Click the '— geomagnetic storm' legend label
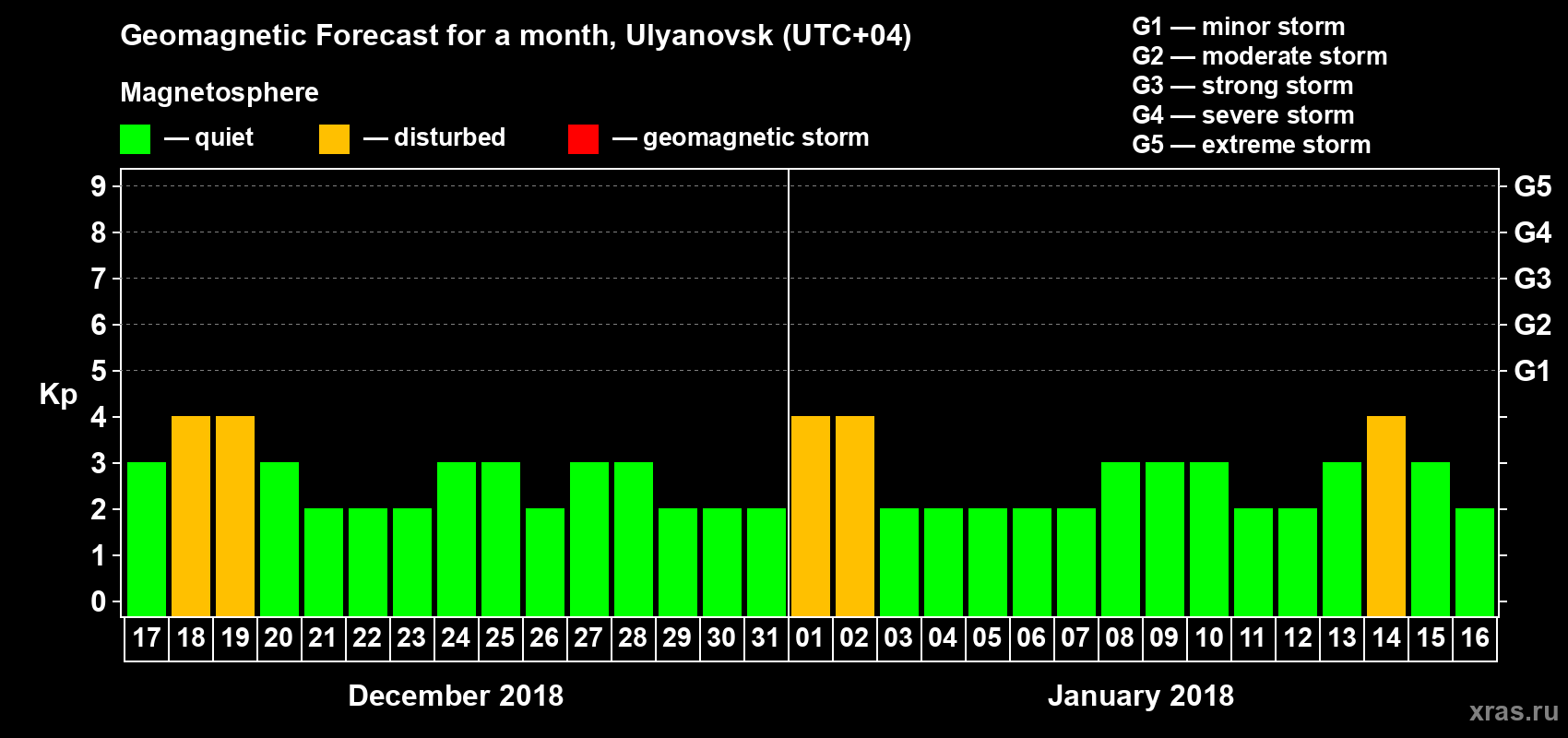The image size is (1568, 738). 741,138
